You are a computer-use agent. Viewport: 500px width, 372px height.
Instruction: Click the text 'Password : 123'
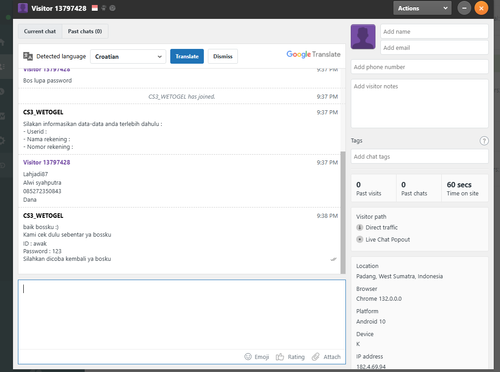[42, 251]
